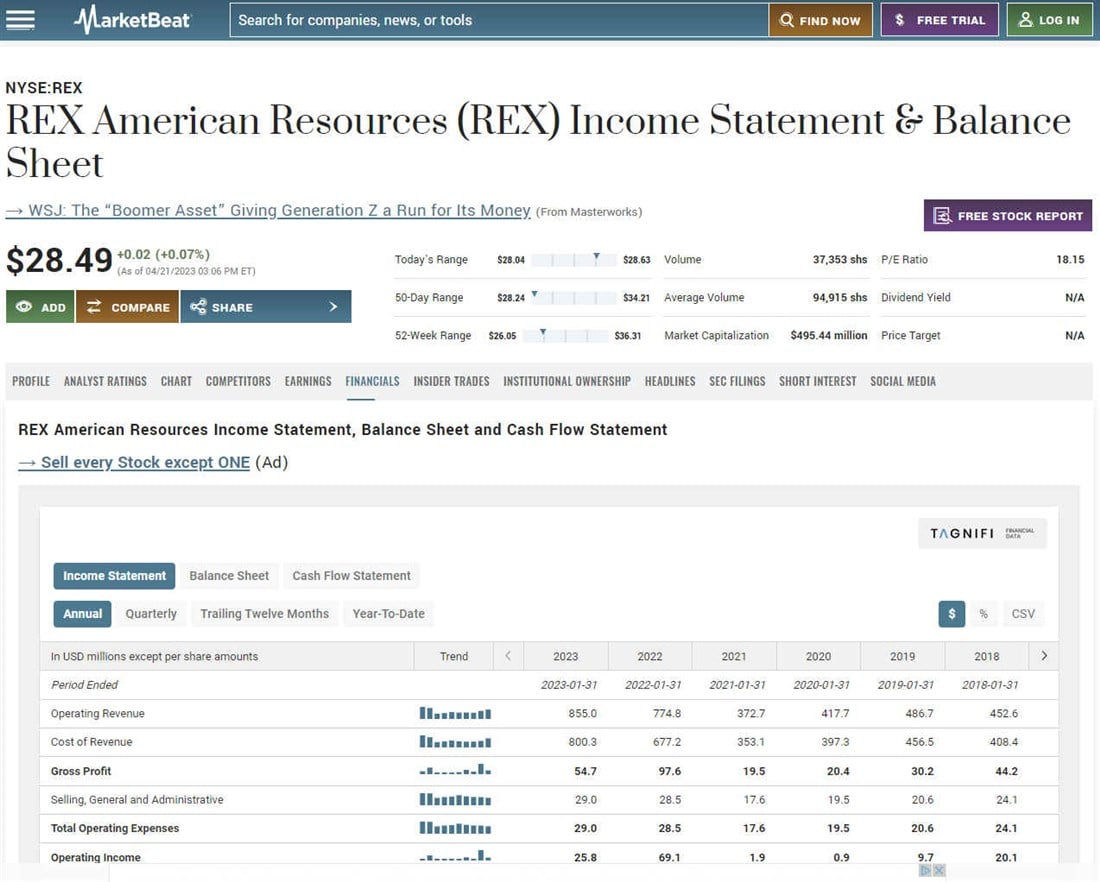Click the Operating Income row label
The width and height of the screenshot is (1100, 882).
point(95,857)
